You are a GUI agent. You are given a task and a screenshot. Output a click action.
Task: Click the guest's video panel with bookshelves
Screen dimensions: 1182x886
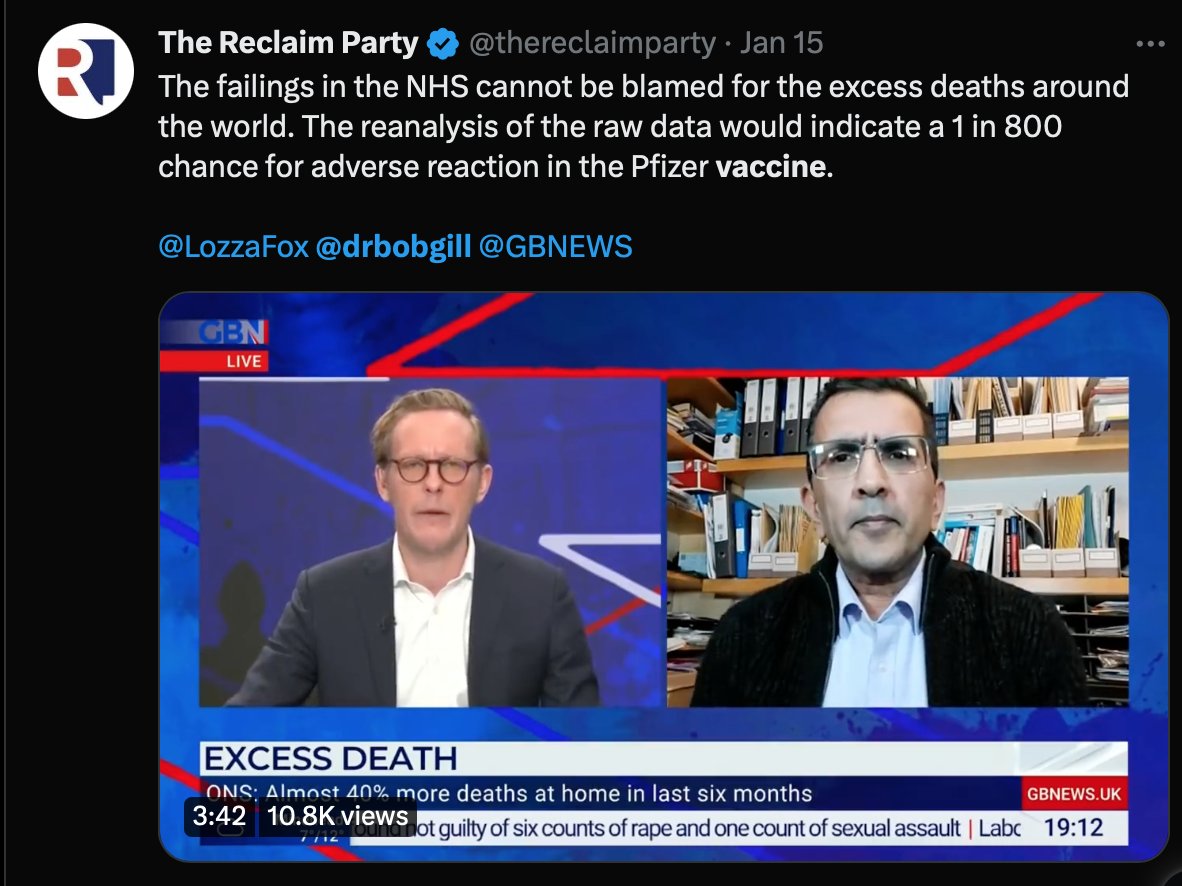898,542
